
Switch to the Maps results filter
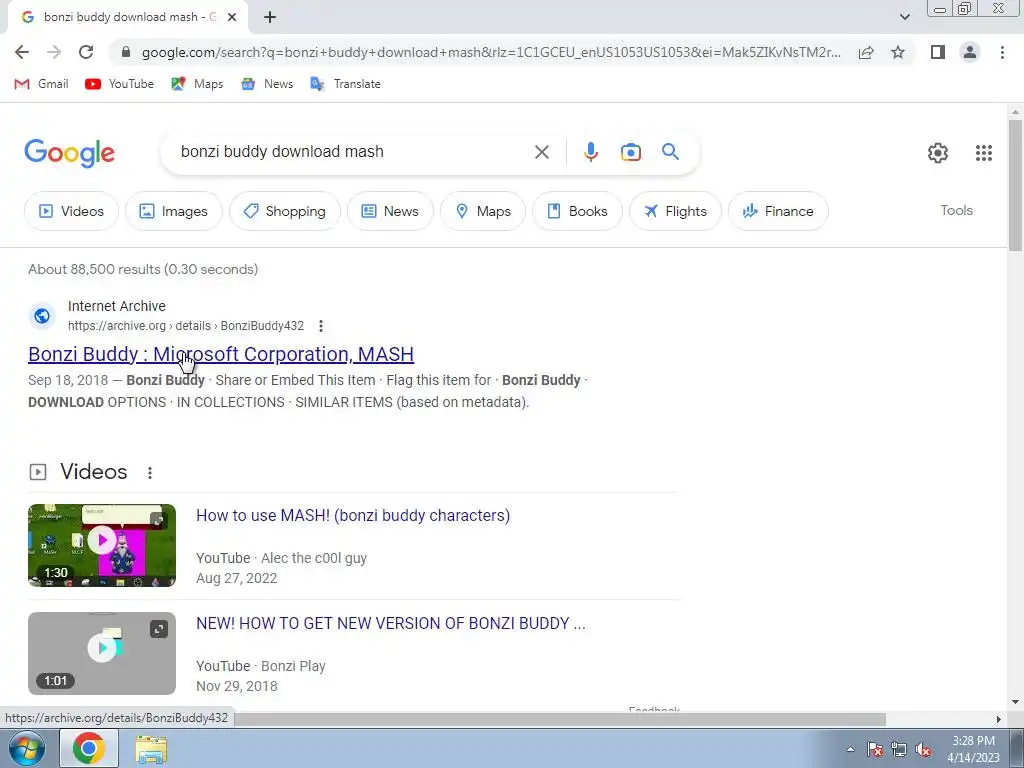coord(483,211)
